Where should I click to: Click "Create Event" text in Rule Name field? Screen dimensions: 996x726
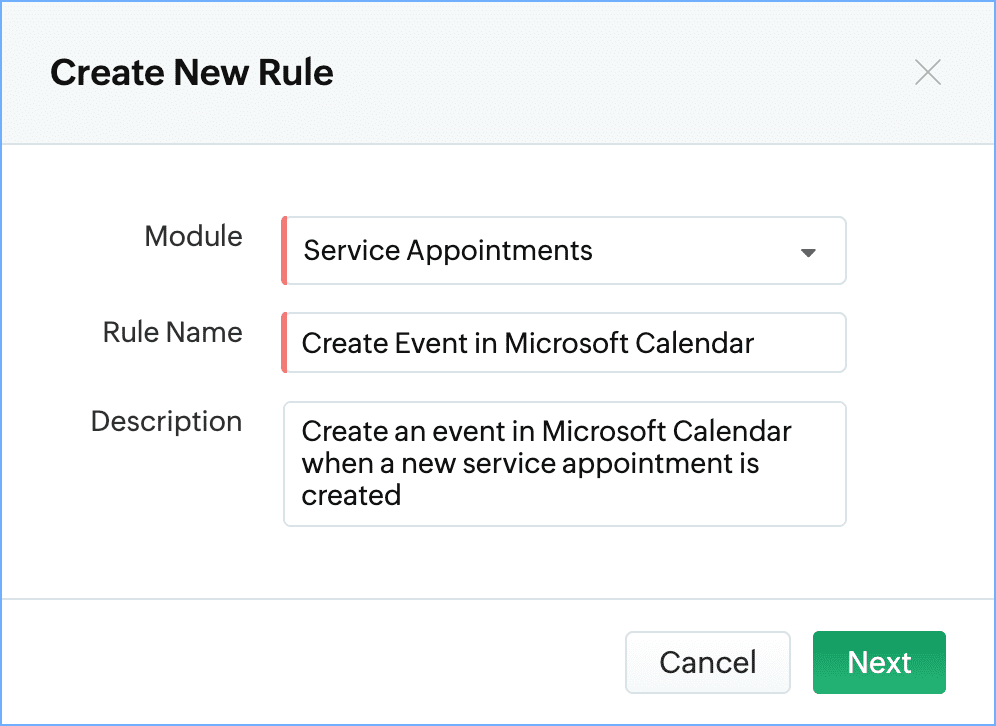pyautogui.click(x=385, y=344)
